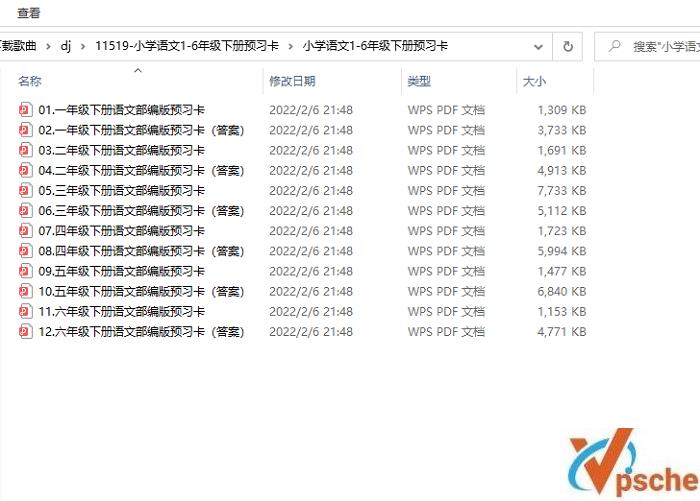Image resolution: width=700 pixels, height=501 pixels.
Task: Expand chevron before dj breadcrumb
Action: (x=48, y=46)
